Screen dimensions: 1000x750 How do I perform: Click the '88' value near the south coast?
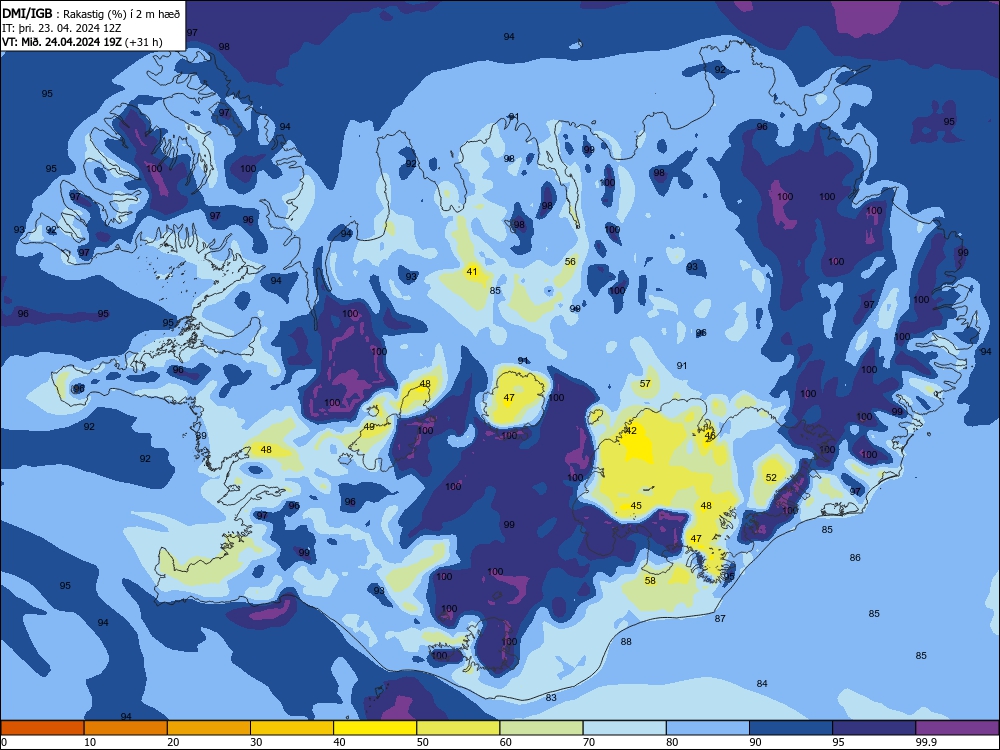pos(626,642)
